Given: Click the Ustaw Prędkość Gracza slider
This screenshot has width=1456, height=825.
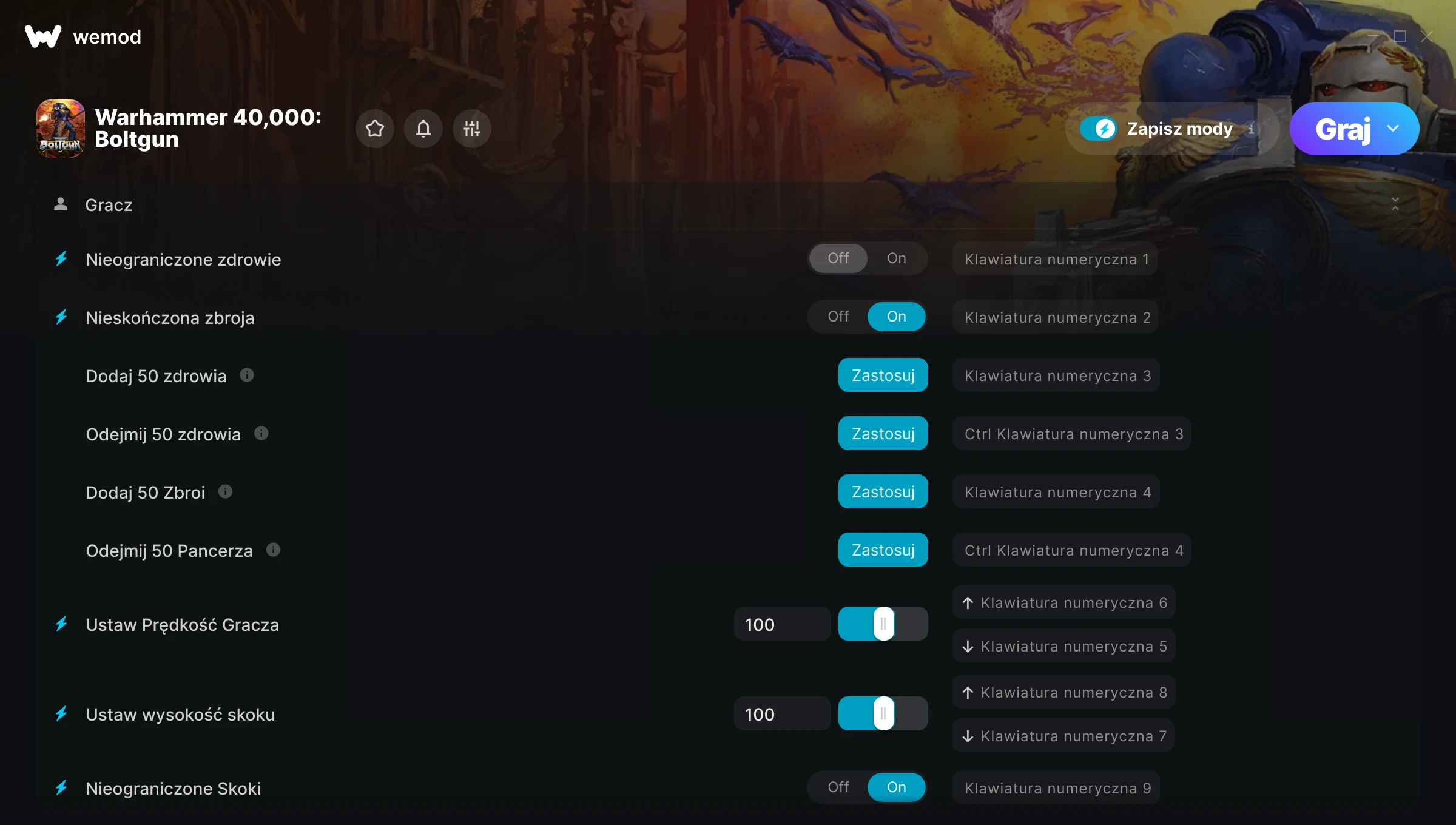Looking at the screenshot, I should (x=883, y=624).
